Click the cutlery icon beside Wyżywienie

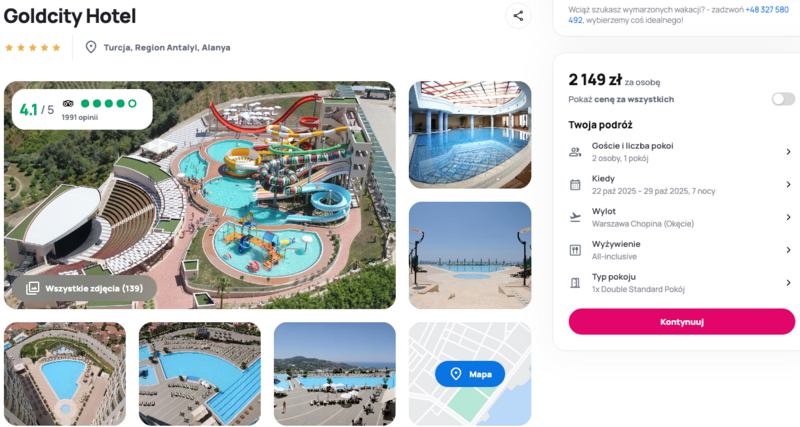coord(575,250)
